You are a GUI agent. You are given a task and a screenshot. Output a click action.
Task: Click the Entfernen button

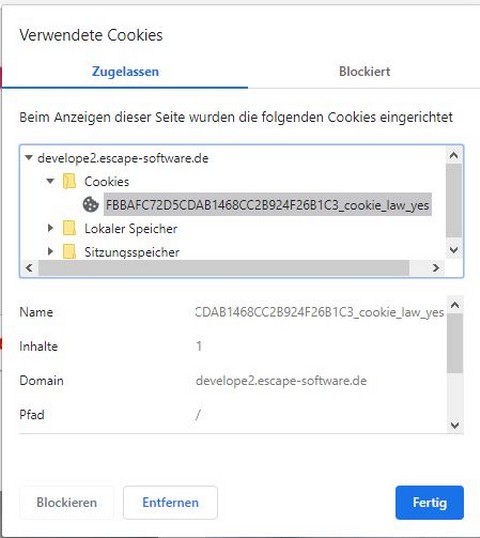tap(170, 502)
